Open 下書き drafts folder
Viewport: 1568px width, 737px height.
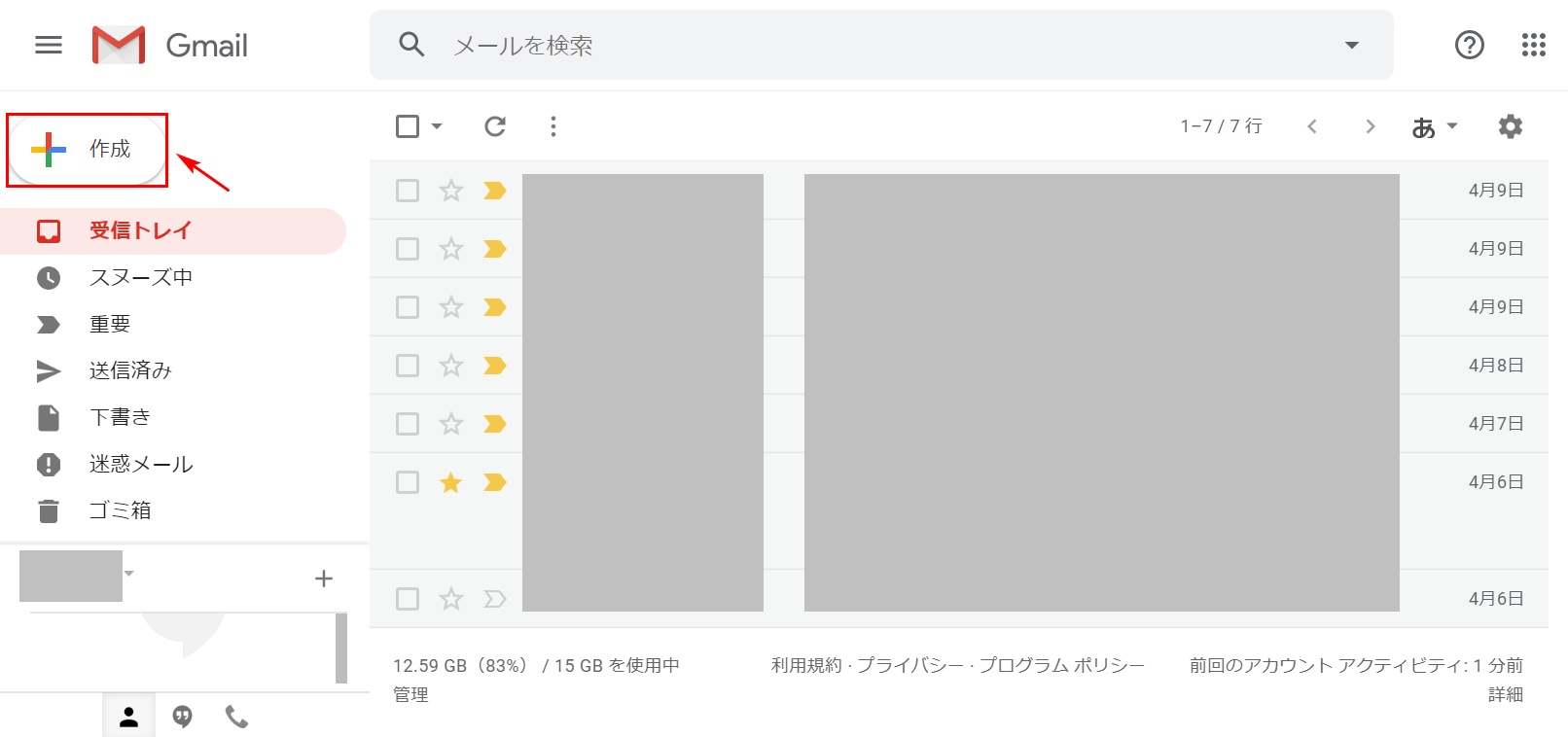pos(173,418)
